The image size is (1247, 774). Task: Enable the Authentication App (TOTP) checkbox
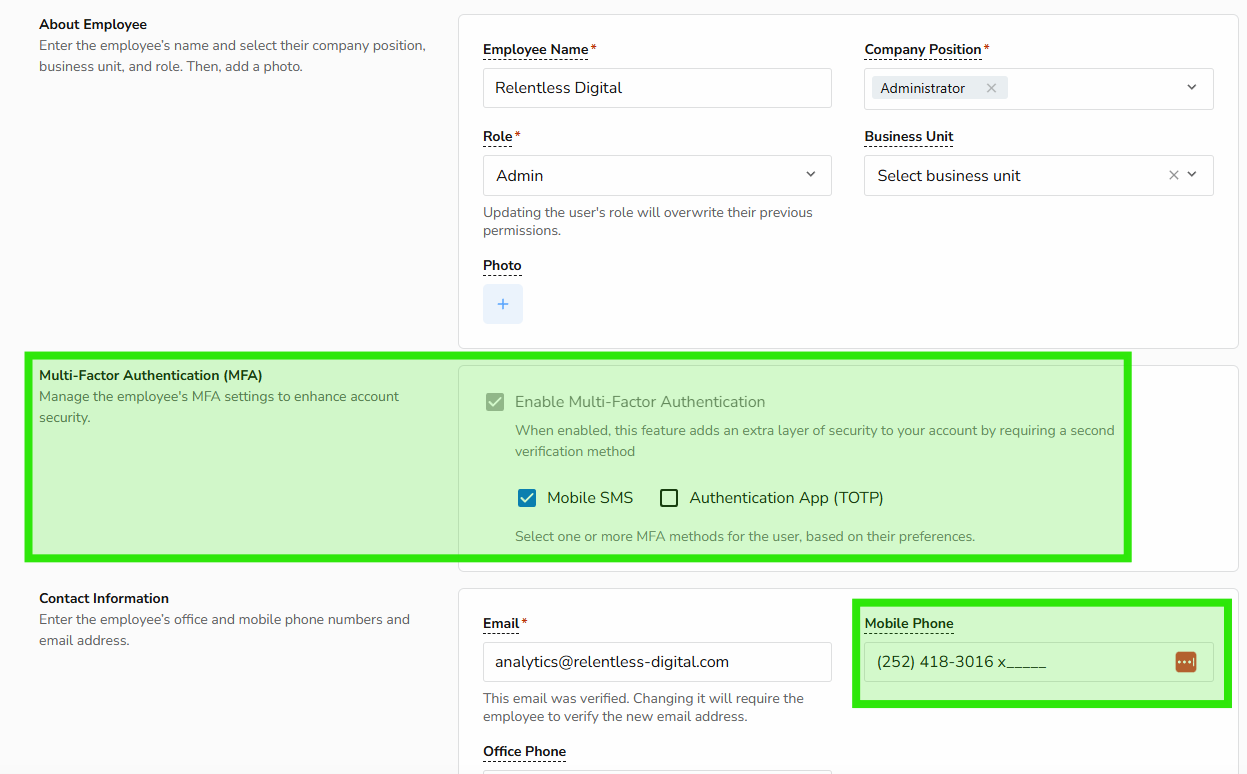click(x=669, y=498)
